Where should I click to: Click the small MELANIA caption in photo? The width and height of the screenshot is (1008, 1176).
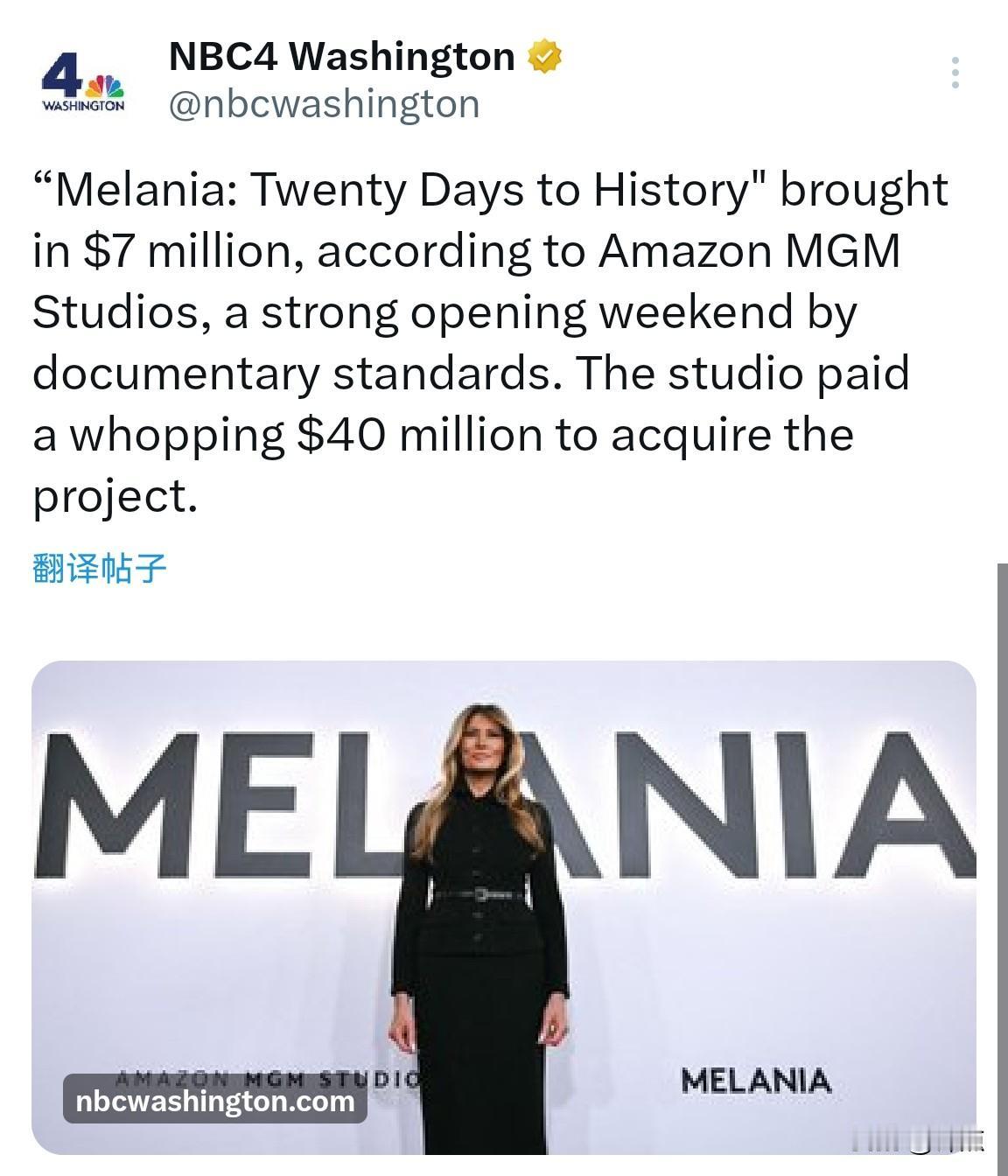pyautogui.click(x=755, y=1081)
